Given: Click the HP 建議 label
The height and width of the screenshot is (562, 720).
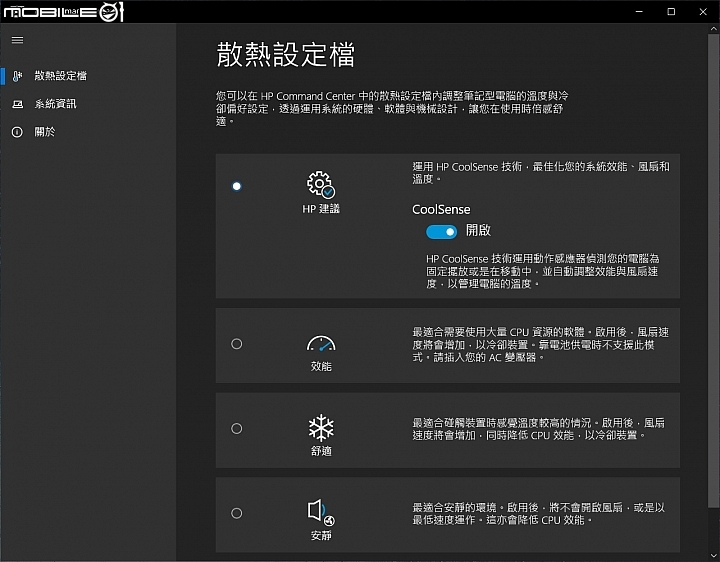Looking at the screenshot, I should (x=321, y=209).
